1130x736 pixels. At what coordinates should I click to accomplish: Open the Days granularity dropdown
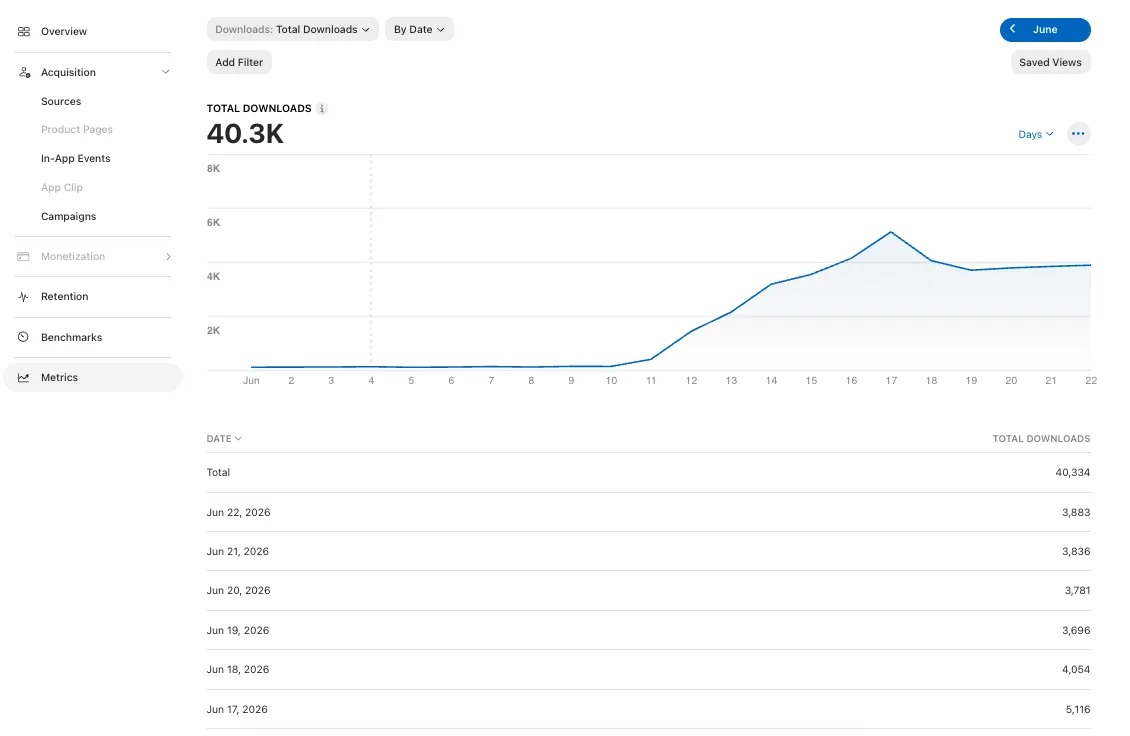point(1036,134)
